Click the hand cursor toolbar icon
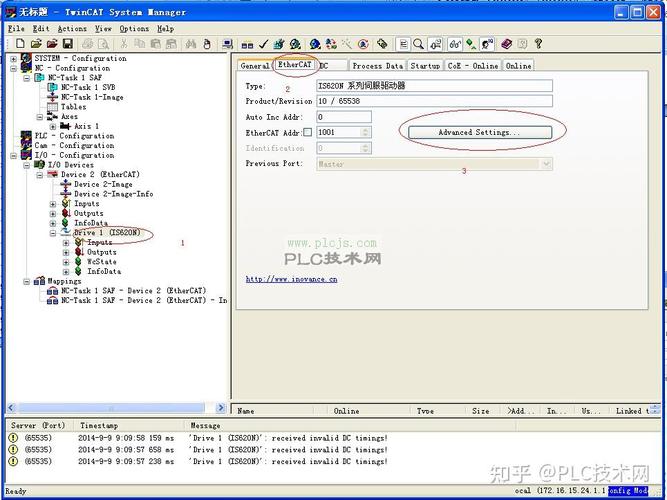 pyautogui.click(x=207, y=43)
